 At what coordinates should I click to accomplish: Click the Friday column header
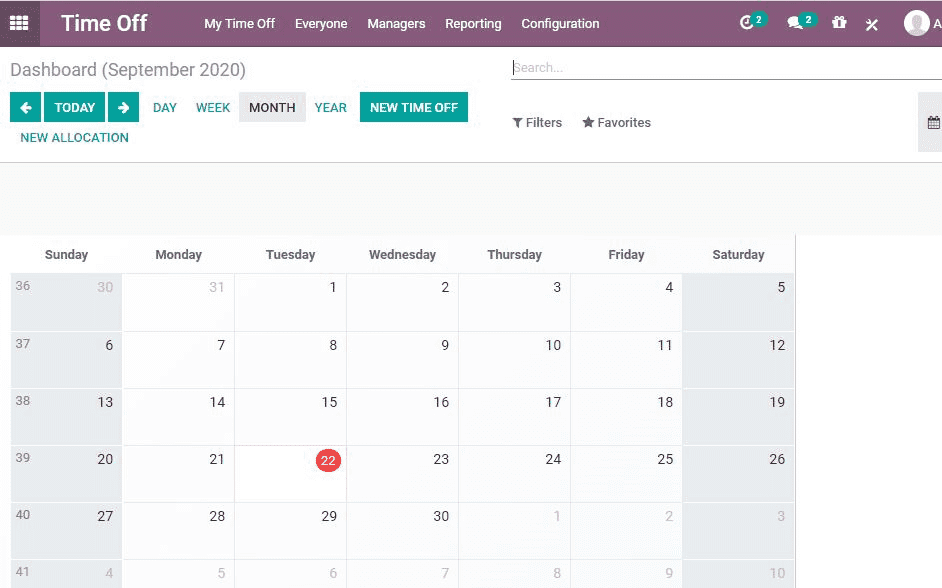626,255
